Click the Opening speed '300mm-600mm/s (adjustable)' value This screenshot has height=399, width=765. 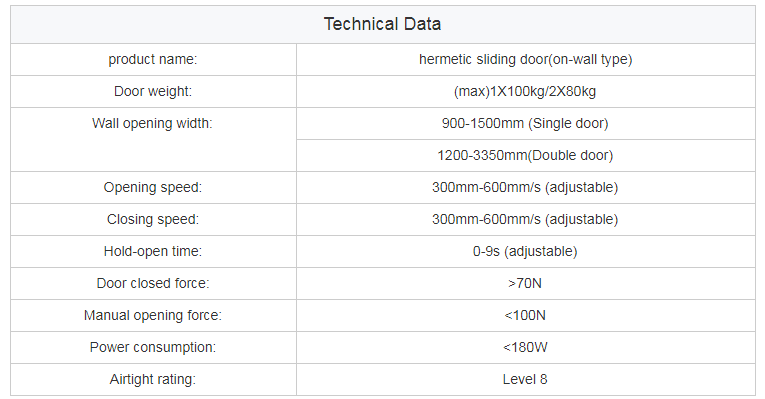point(525,187)
